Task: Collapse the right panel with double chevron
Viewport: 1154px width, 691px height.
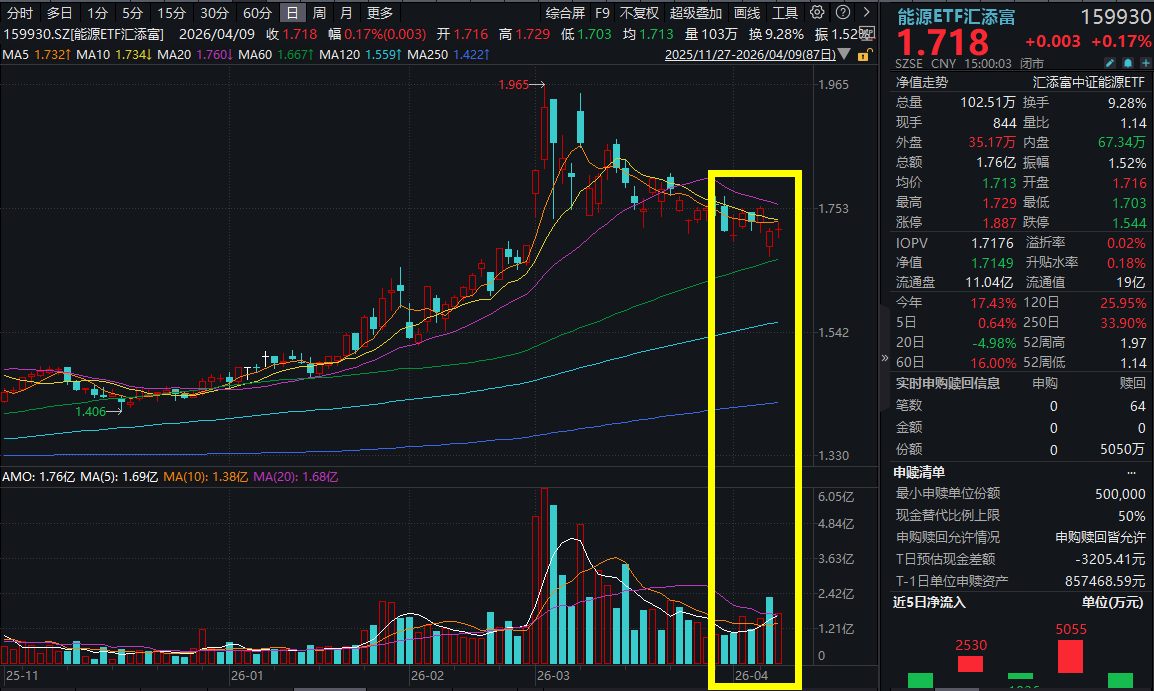Action: click(884, 357)
